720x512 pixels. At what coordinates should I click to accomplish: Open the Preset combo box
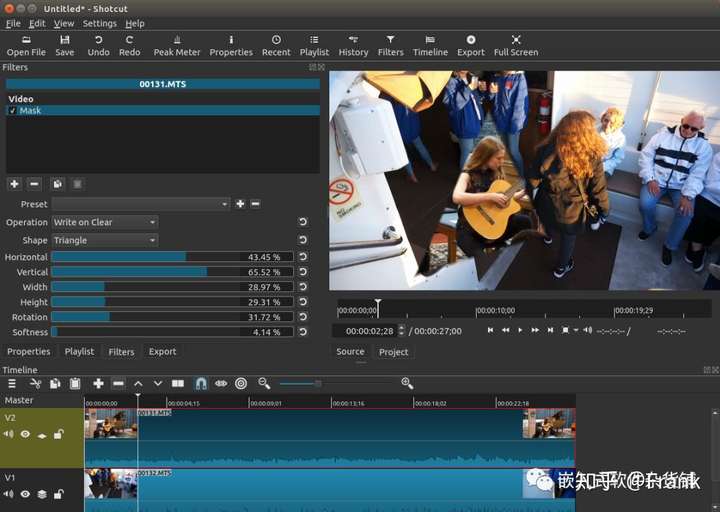[x=140, y=204]
